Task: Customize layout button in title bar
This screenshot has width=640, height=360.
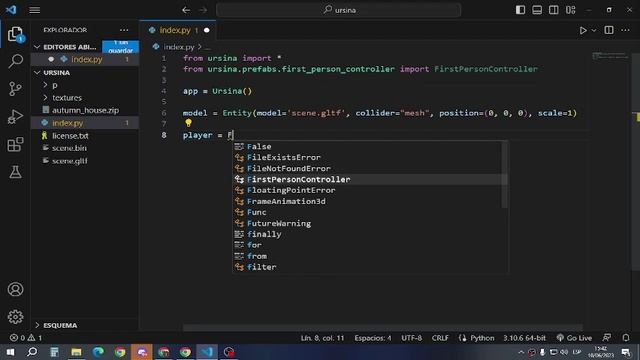Action: (x=571, y=10)
